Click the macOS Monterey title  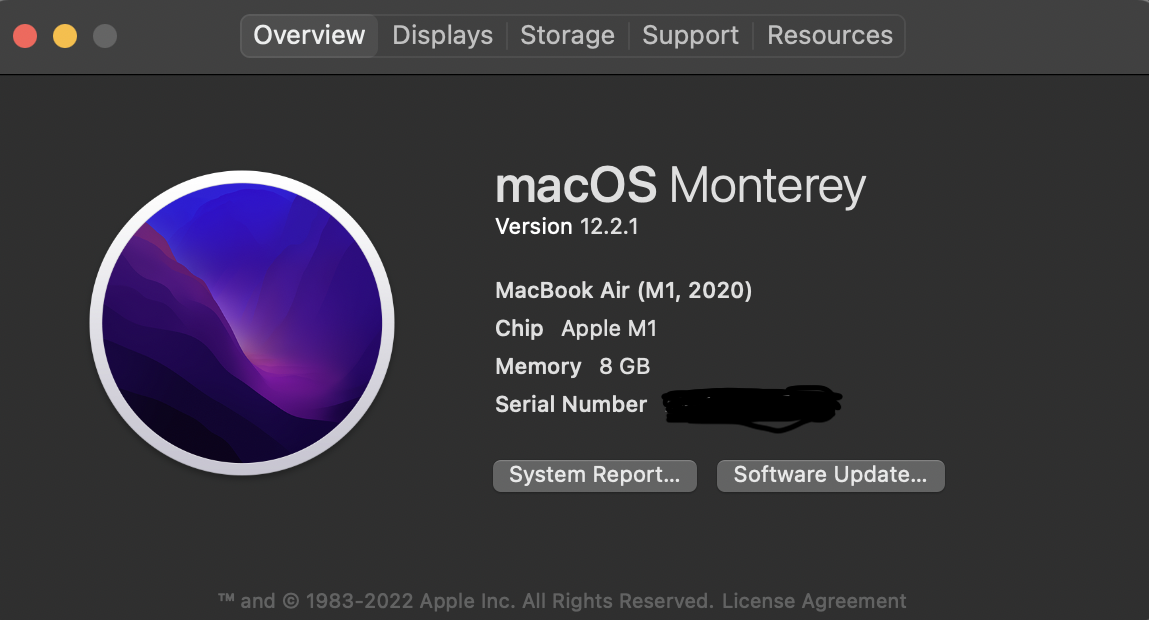[x=680, y=186]
